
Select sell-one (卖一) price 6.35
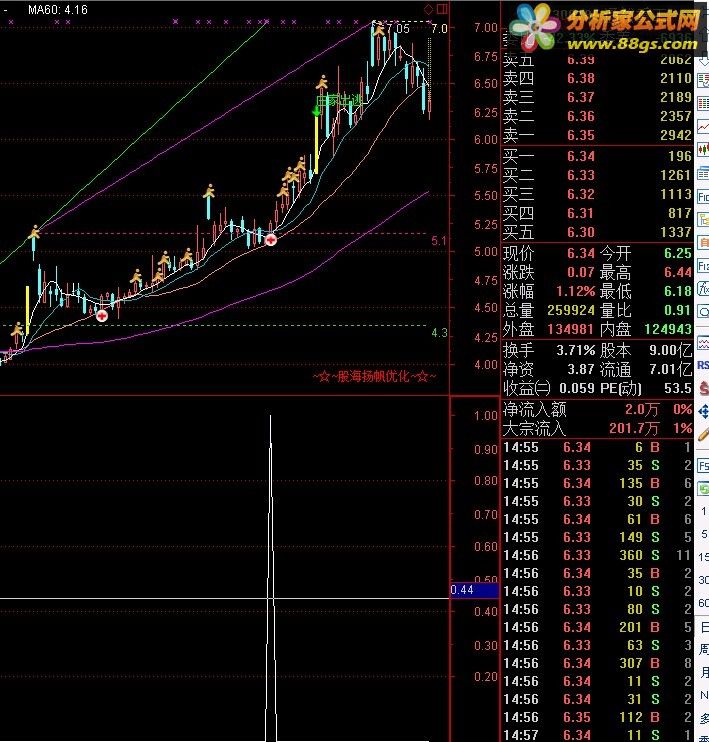coord(580,135)
